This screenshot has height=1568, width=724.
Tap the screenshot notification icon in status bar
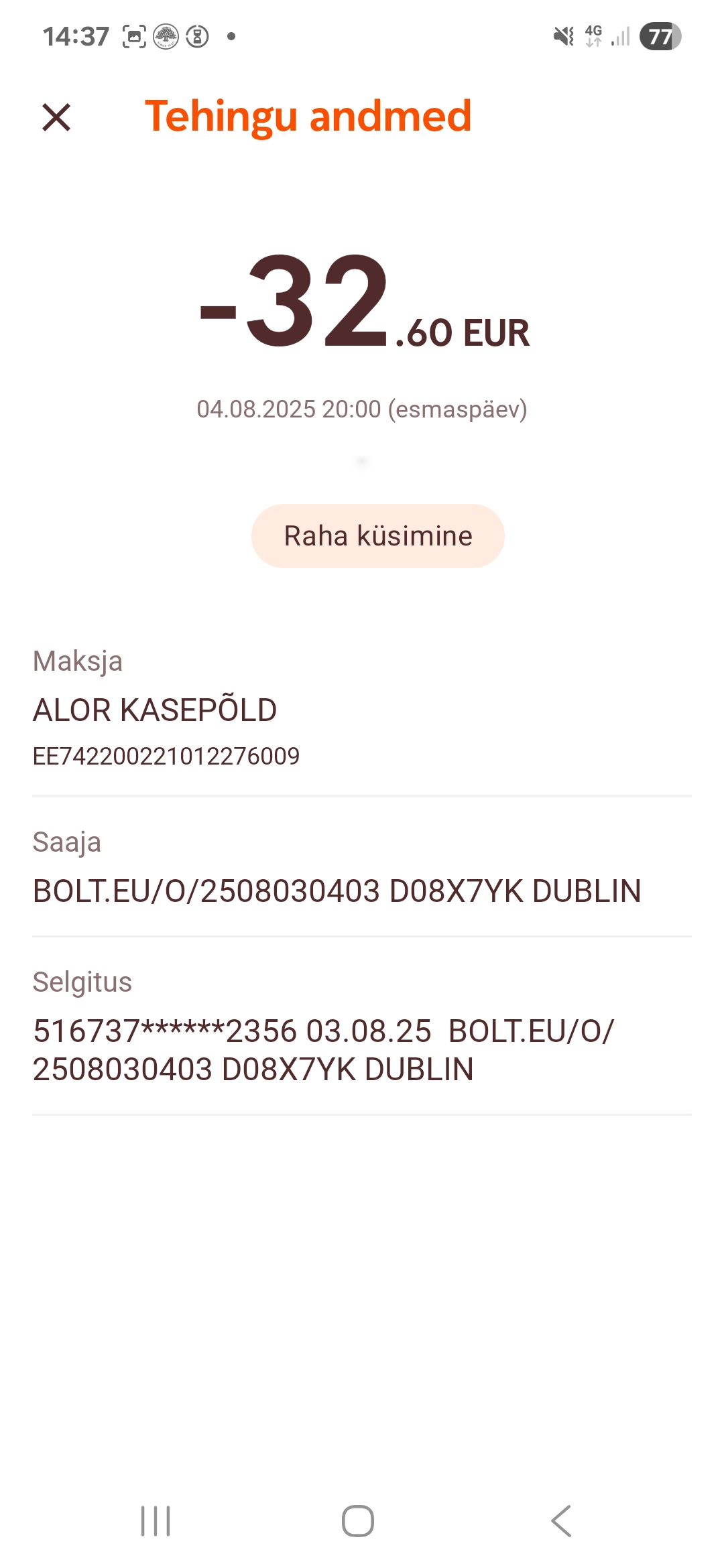pyautogui.click(x=134, y=36)
